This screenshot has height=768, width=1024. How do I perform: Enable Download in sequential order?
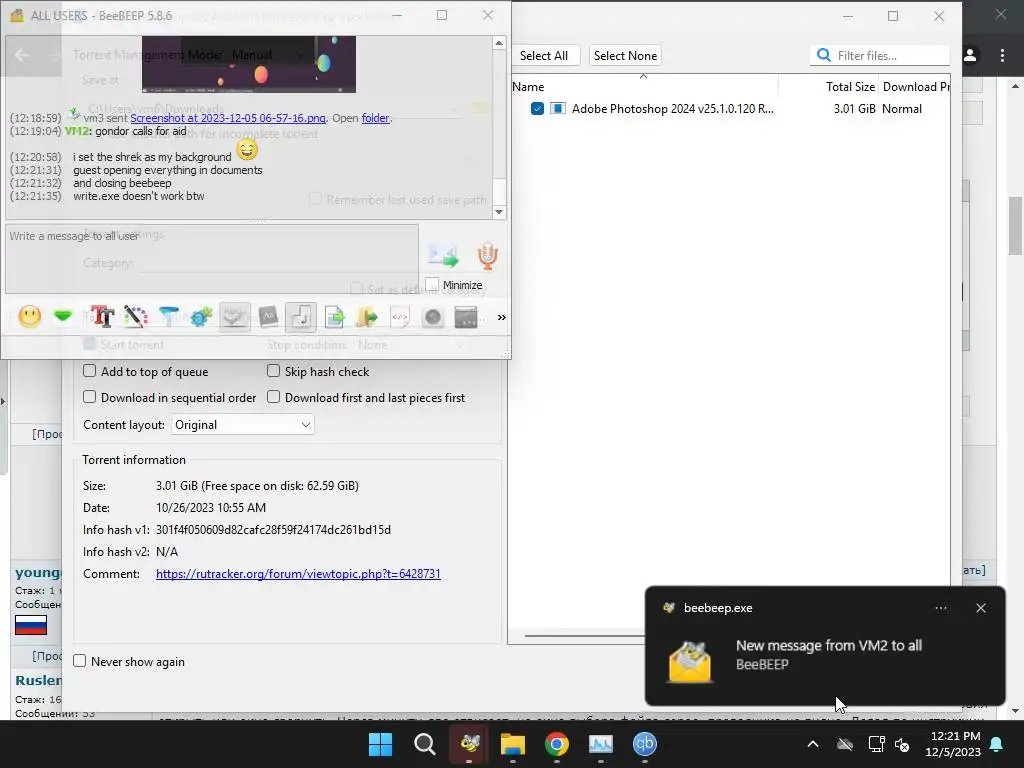point(89,397)
